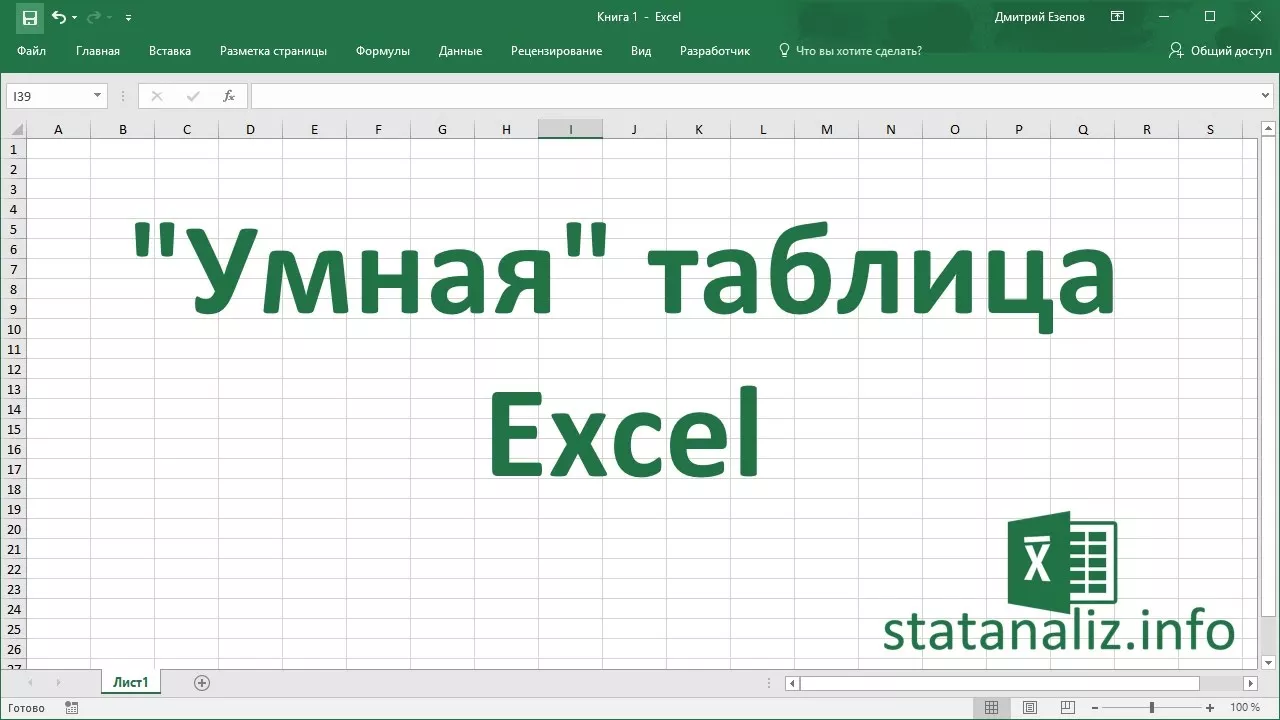Click the macro recording icon in status bar

click(71, 708)
